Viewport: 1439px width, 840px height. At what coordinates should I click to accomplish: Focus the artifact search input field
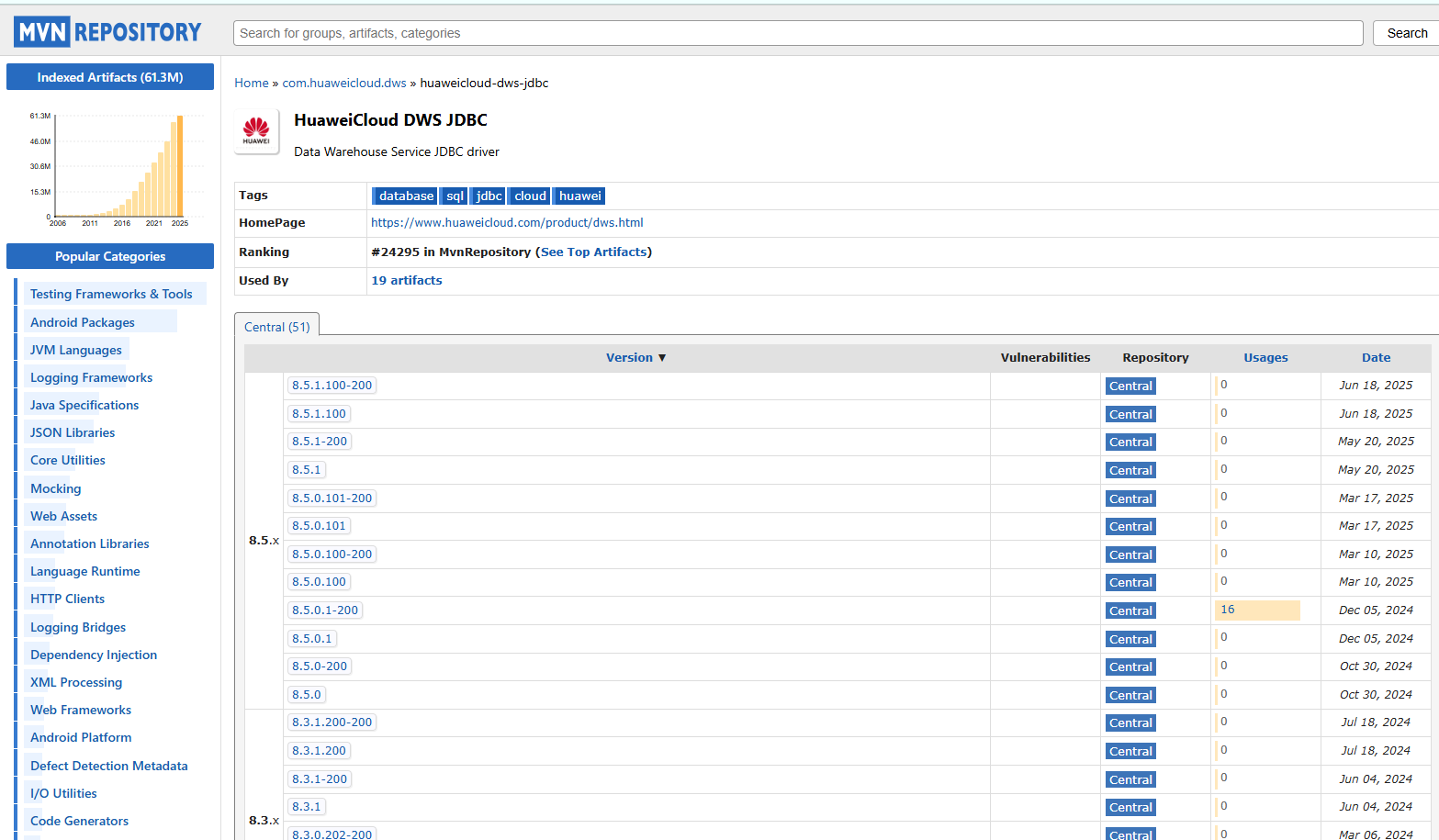click(x=797, y=33)
